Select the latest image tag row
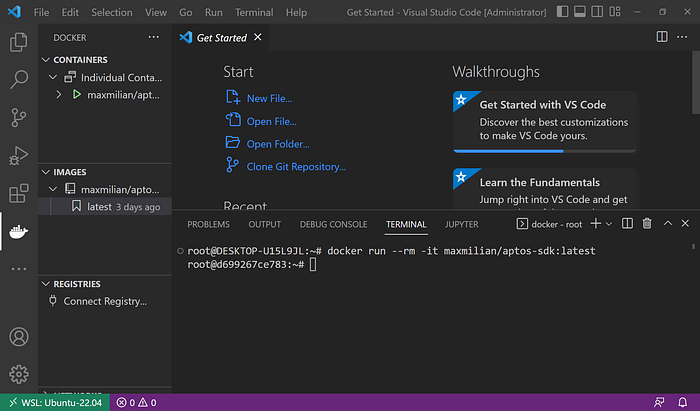Screen dimensions: 700x411 point(105,207)
